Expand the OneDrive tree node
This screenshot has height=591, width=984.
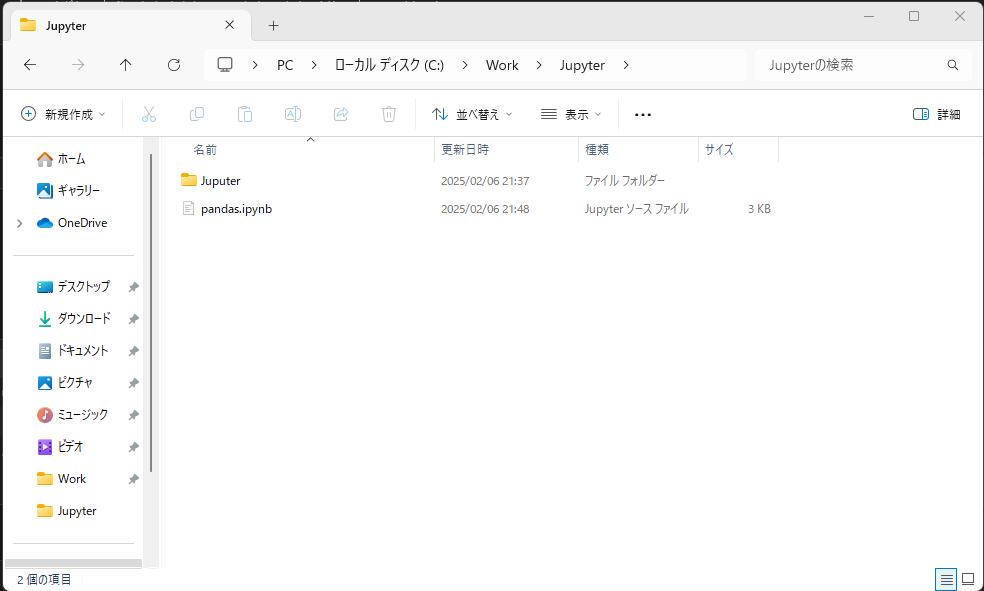19,223
